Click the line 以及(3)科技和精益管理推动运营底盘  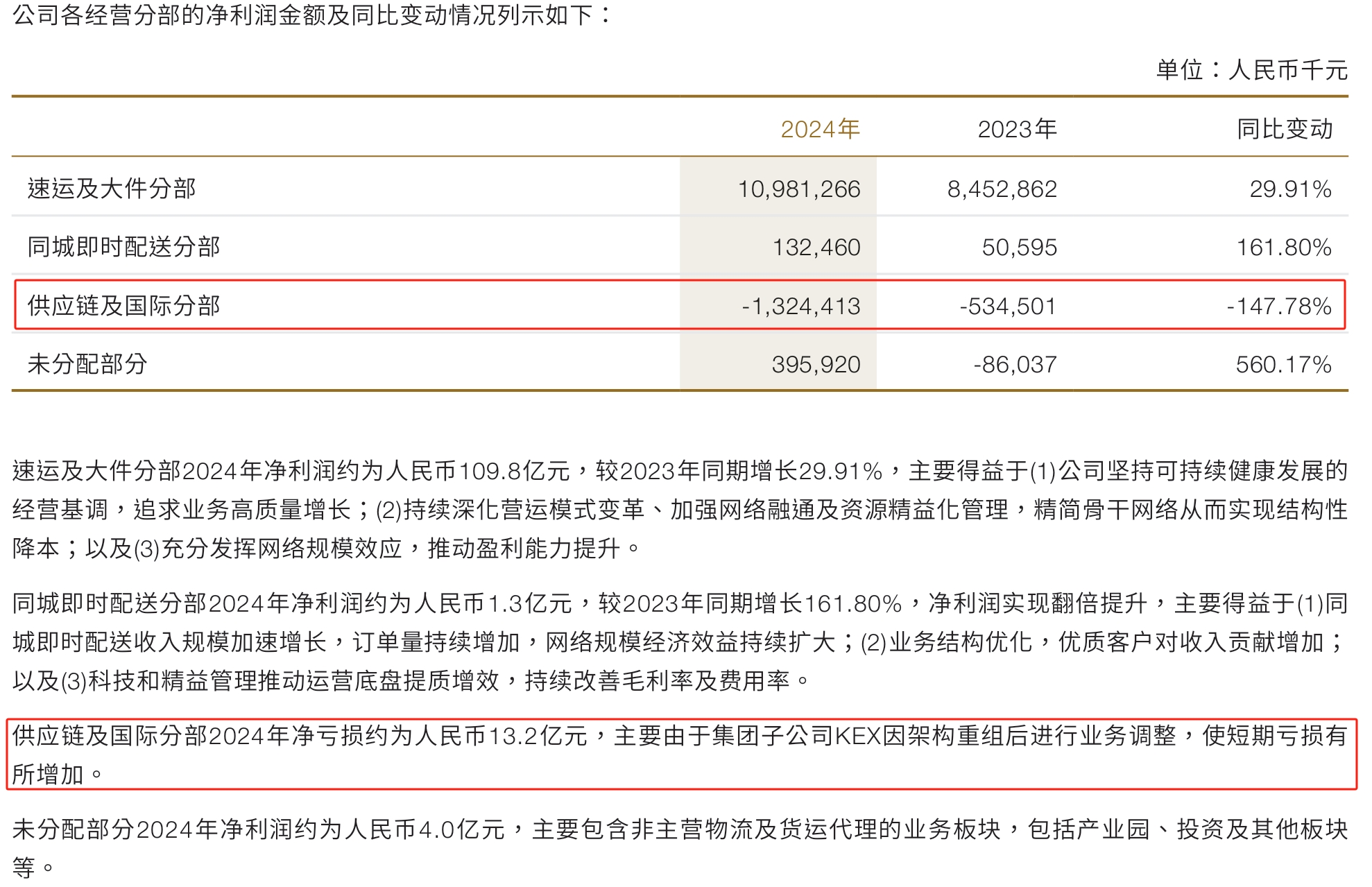tap(411, 681)
